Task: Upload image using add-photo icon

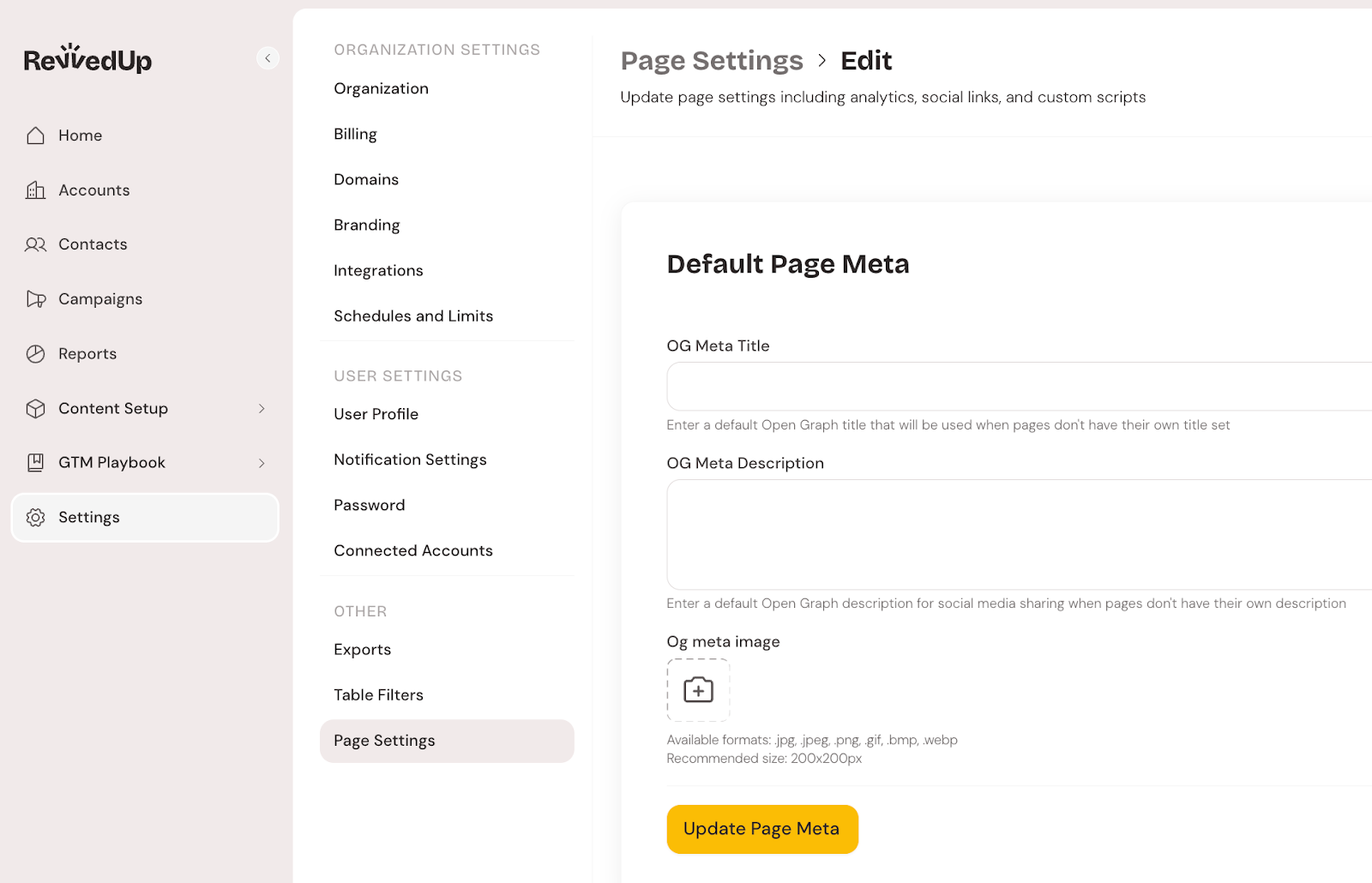Action: [x=698, y=690]
